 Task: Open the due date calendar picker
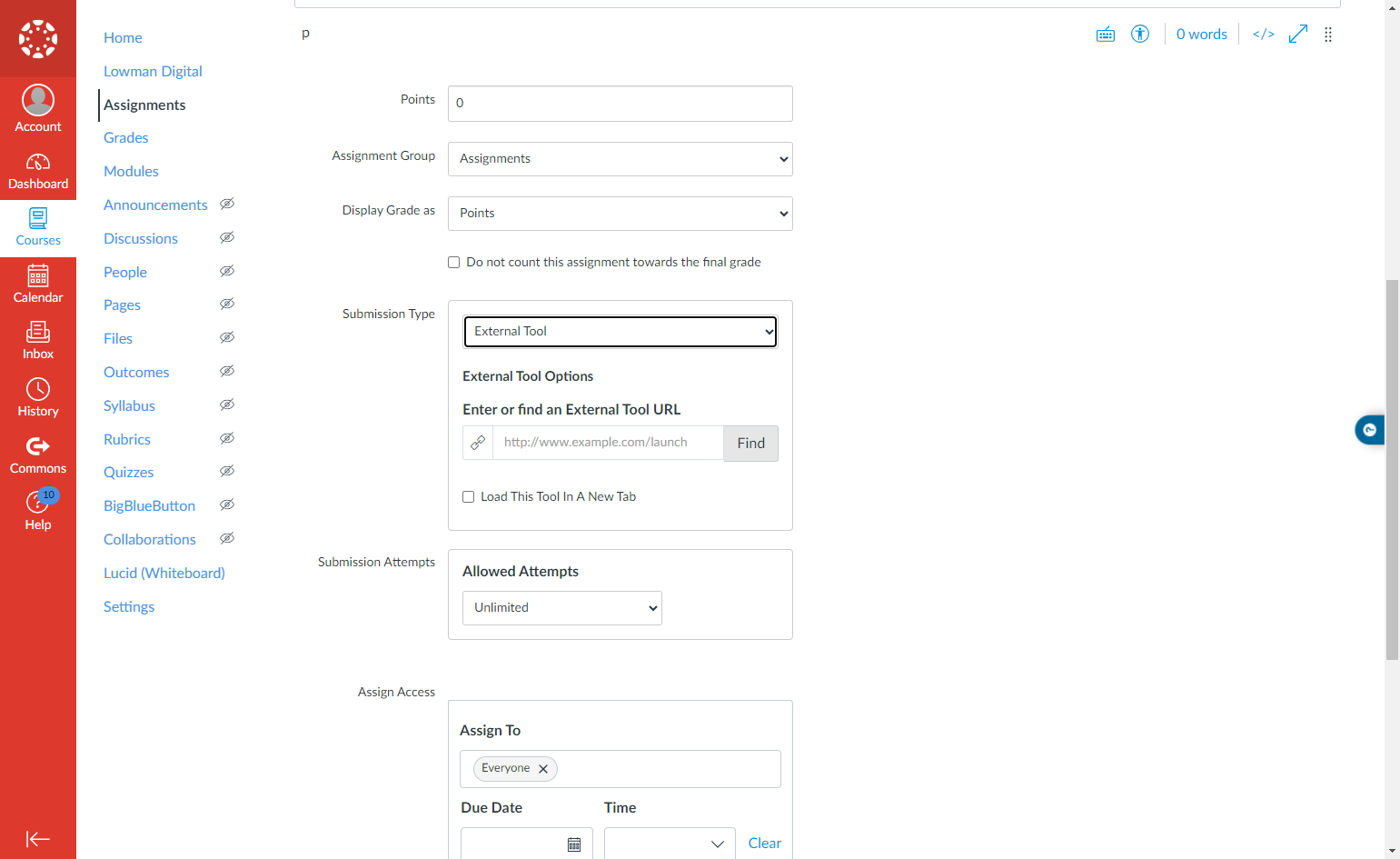tap(574, 844)
